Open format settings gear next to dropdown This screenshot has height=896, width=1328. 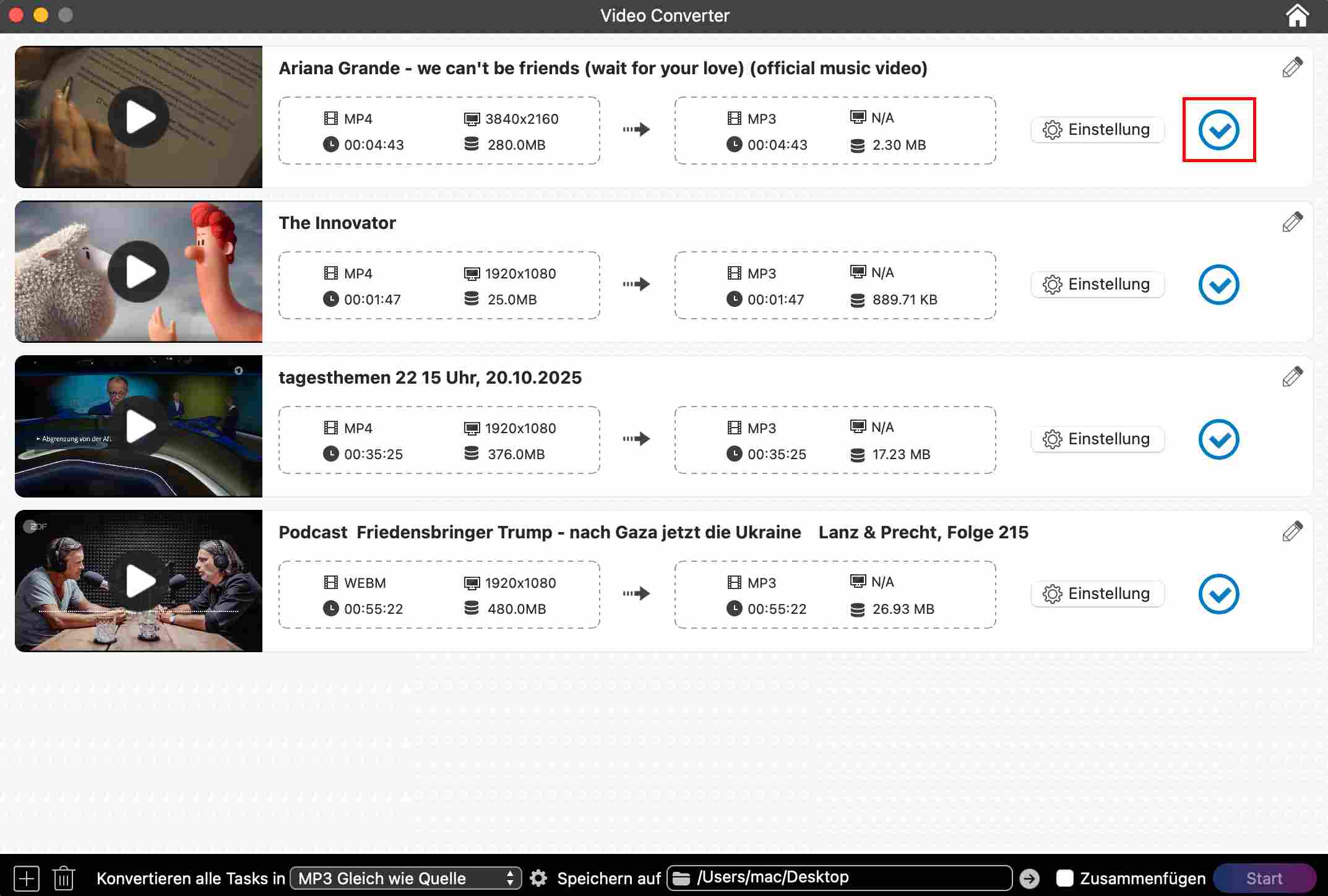[x=538, y=878]
